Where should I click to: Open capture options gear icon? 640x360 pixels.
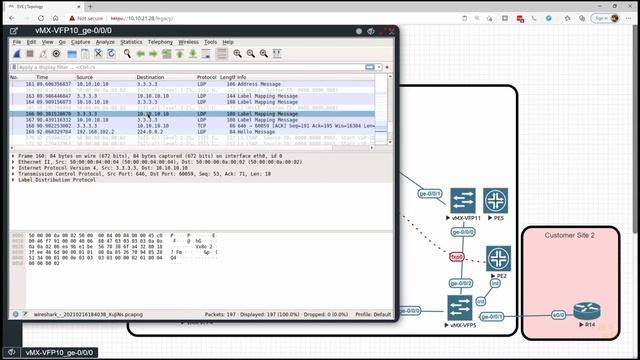[x=56, y=54]
